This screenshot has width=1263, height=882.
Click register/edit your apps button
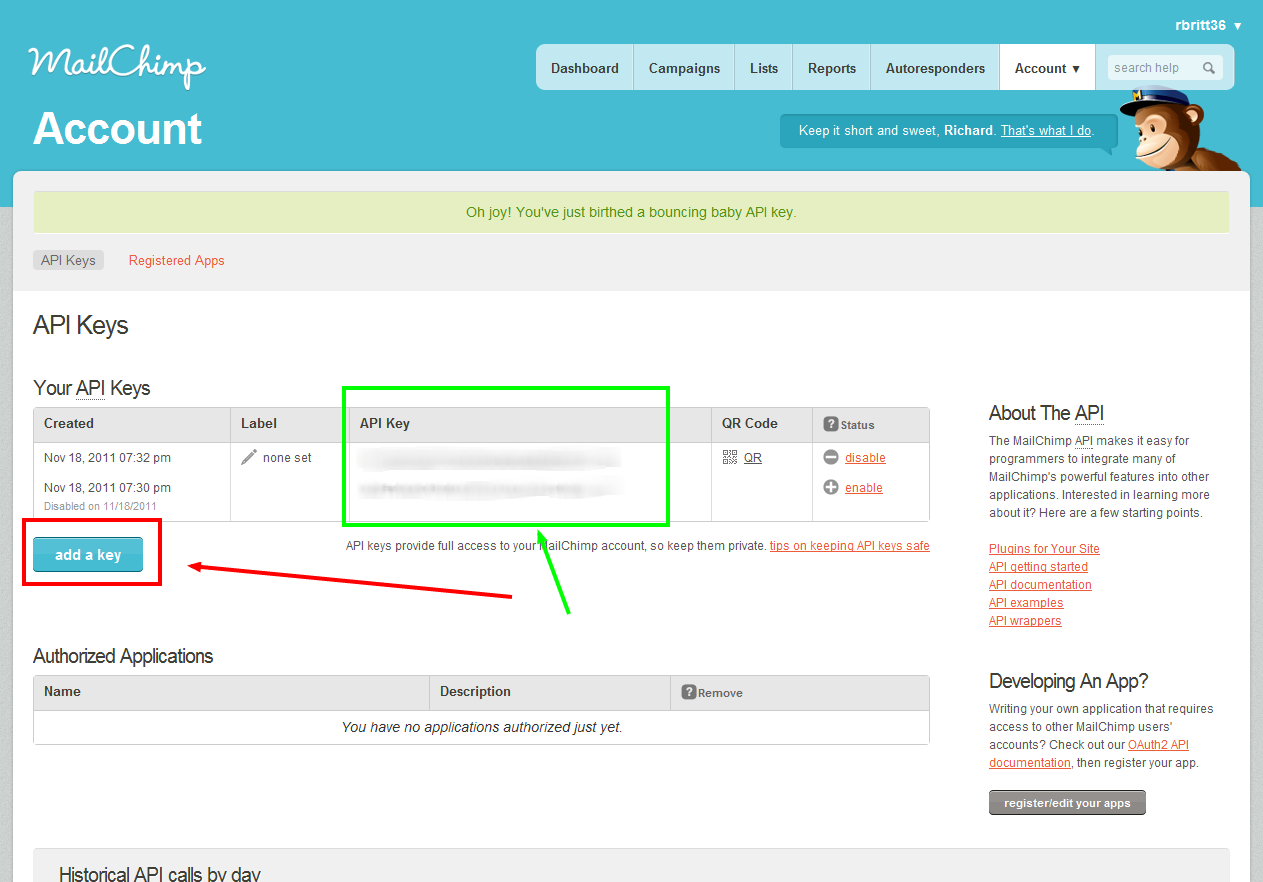click(1067, 802)
